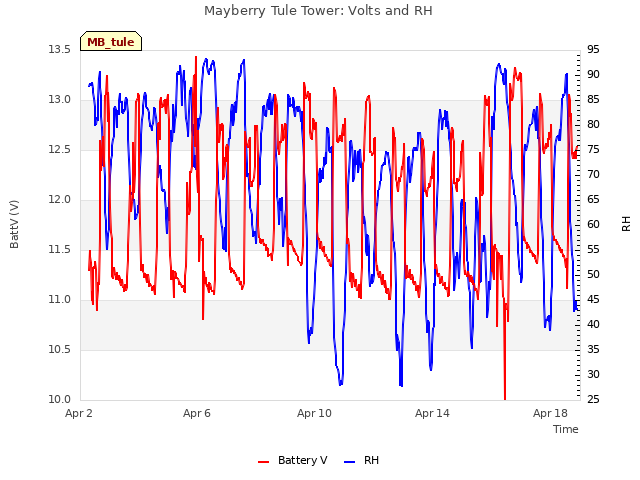
Task: Click the 'Apr 18' x-axis tick label
Action: 550,413
